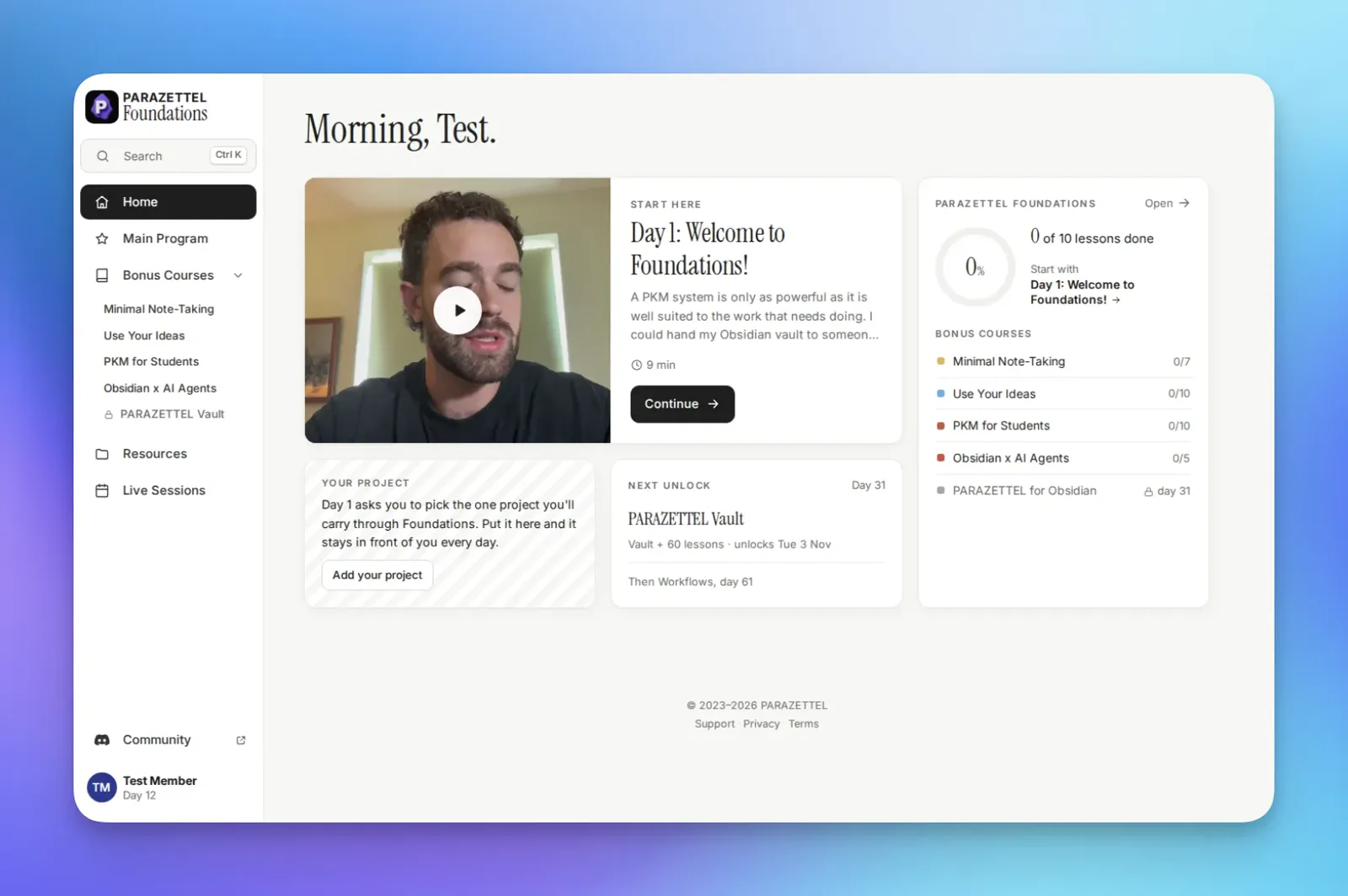Click Then Workflows, day 61 text
1348x896 pixels.
click(x=691, y=582)
